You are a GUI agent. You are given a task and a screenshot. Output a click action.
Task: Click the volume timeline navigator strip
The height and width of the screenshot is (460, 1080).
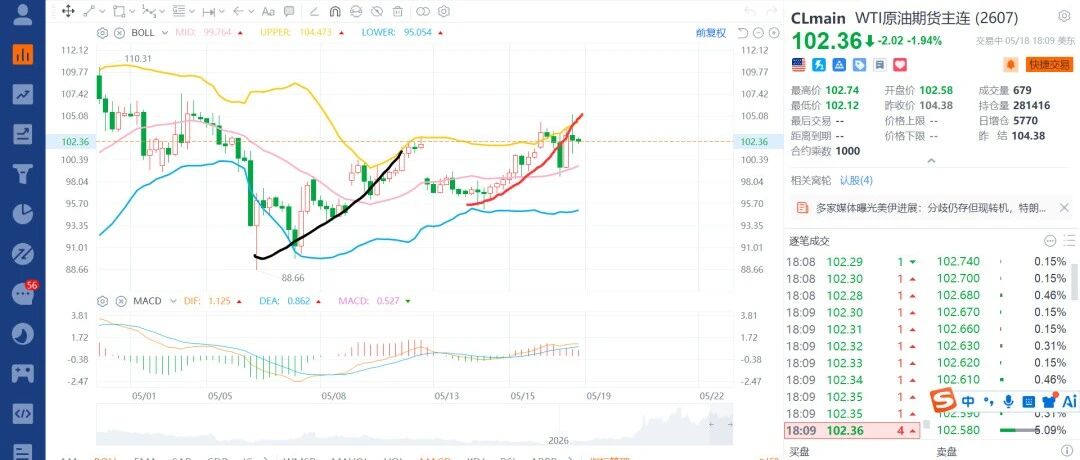[x=415, y=425]
